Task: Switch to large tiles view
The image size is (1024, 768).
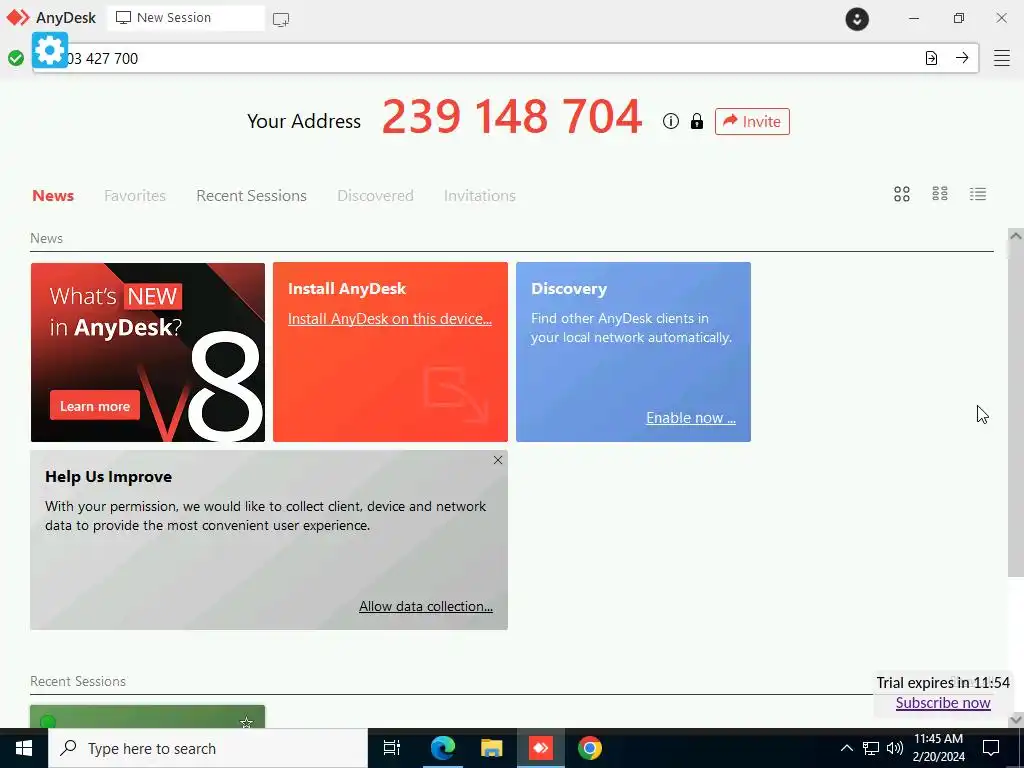Action: coord(902,194)
